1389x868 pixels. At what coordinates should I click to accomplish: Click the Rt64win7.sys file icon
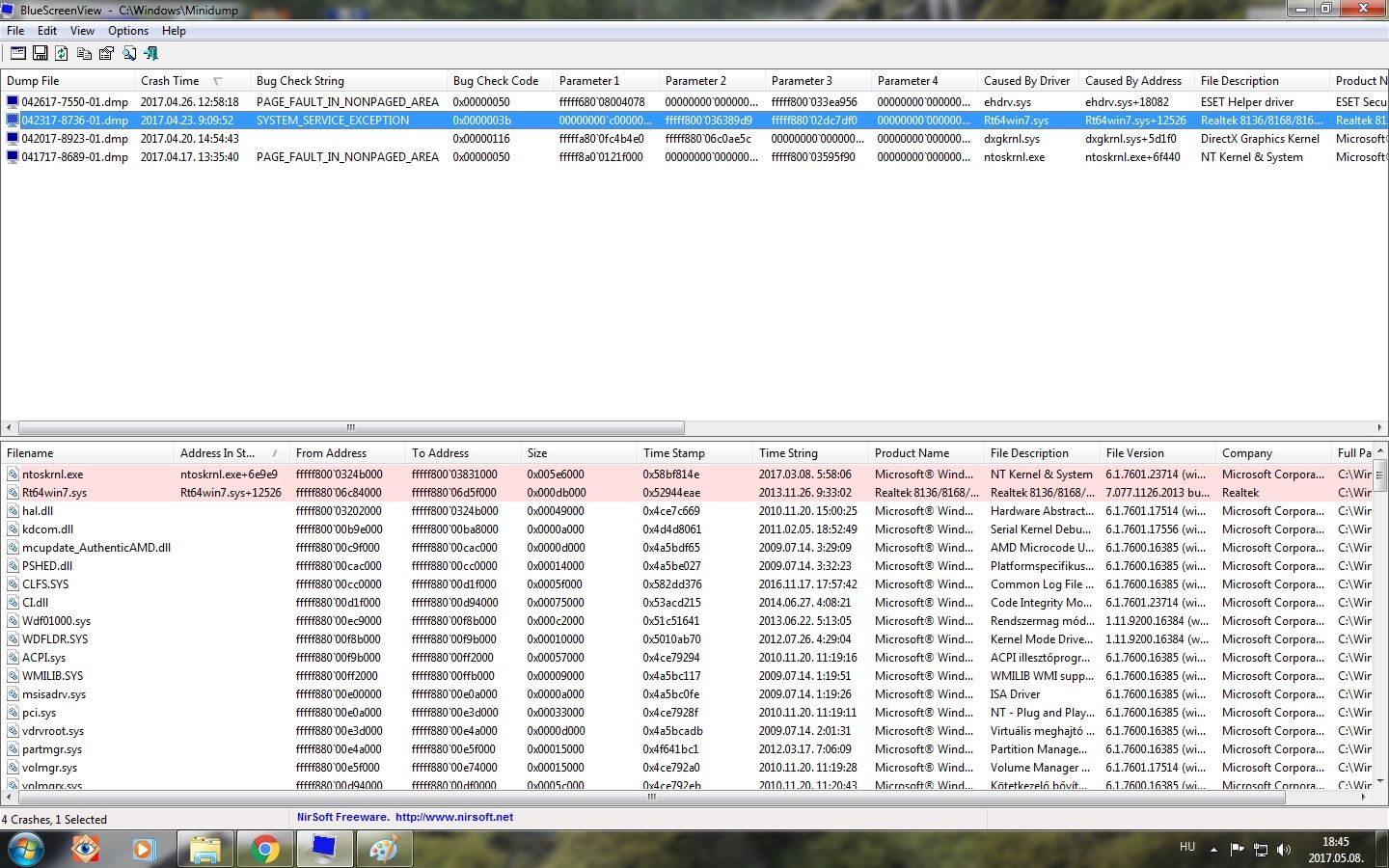pos(13,493)
